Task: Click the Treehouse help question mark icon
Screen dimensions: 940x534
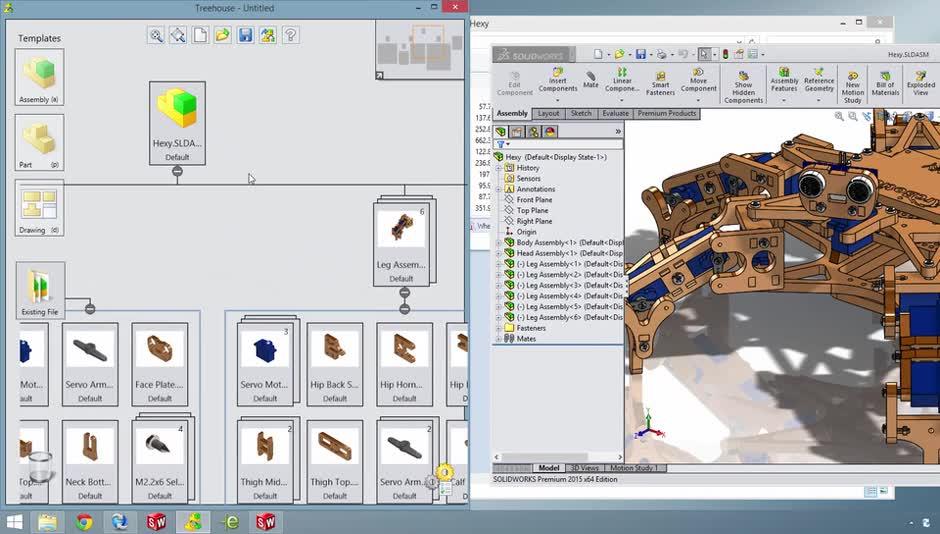Action: [x=290, y=35]
